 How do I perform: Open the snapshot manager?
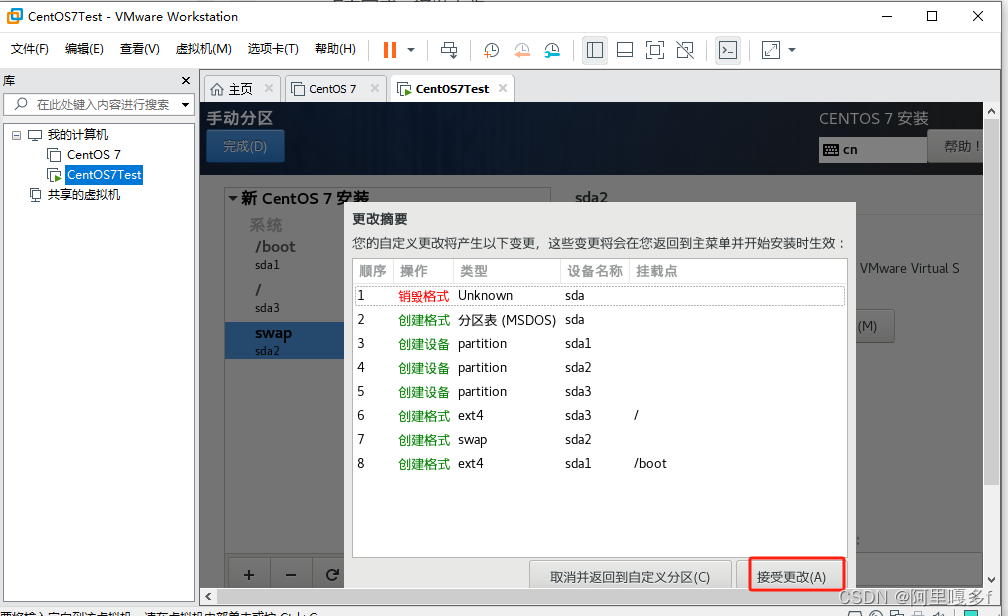(x=552, y=50)
